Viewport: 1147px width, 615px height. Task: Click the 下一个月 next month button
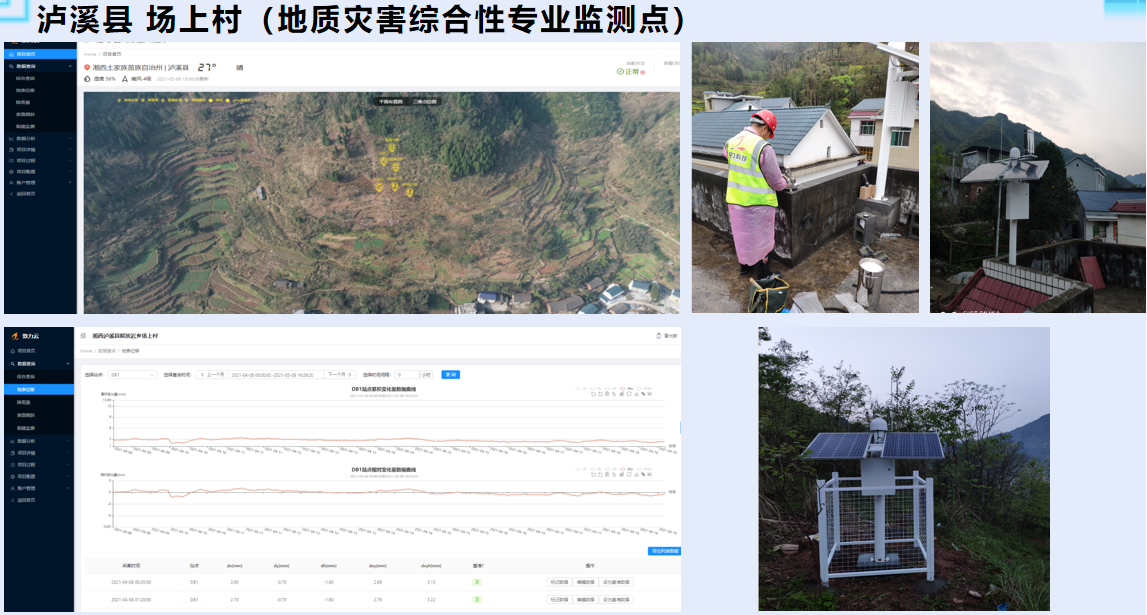coord(340,375)
